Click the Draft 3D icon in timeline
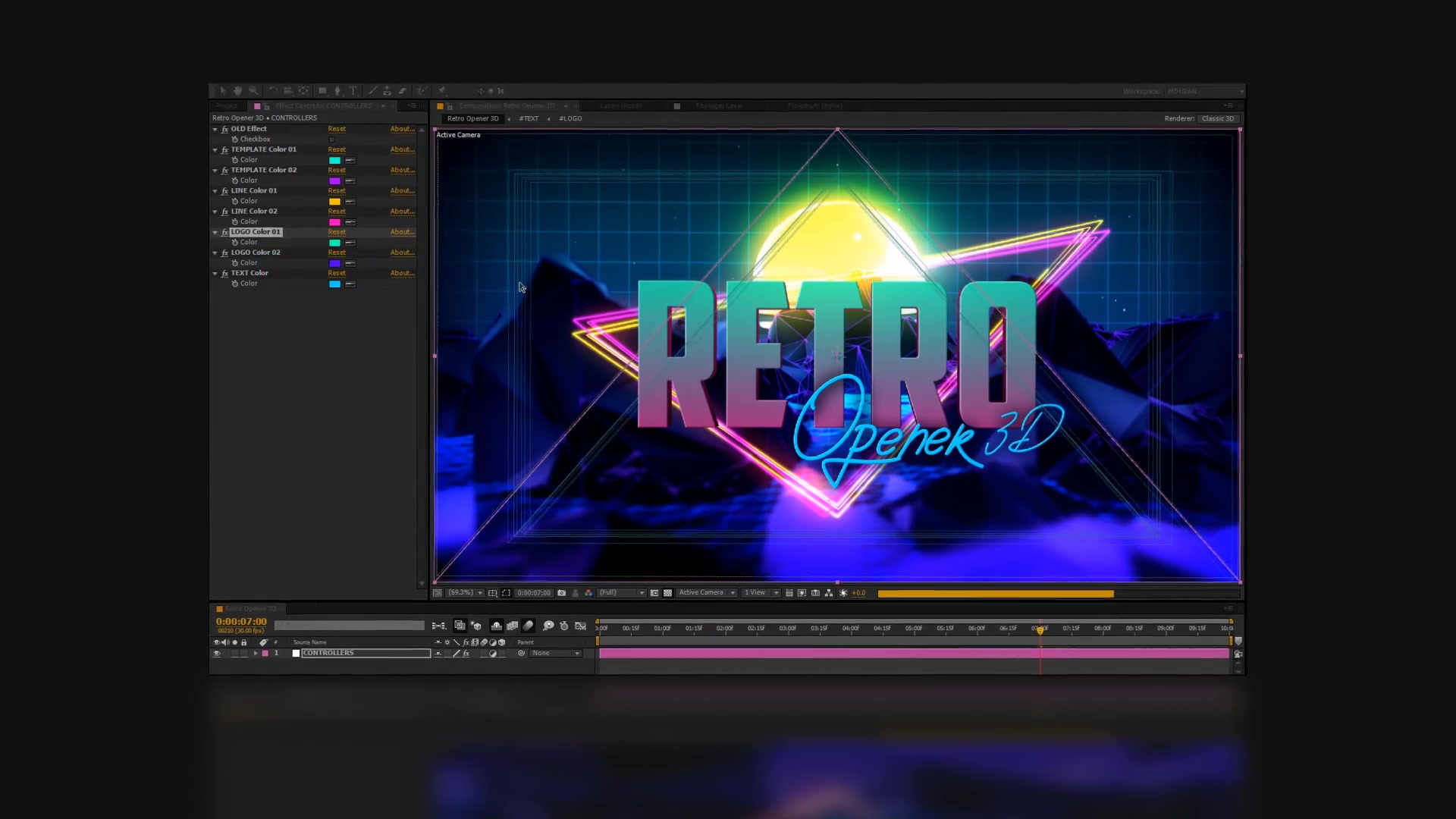Screen dimensions: 1456x819 [475, 626]
